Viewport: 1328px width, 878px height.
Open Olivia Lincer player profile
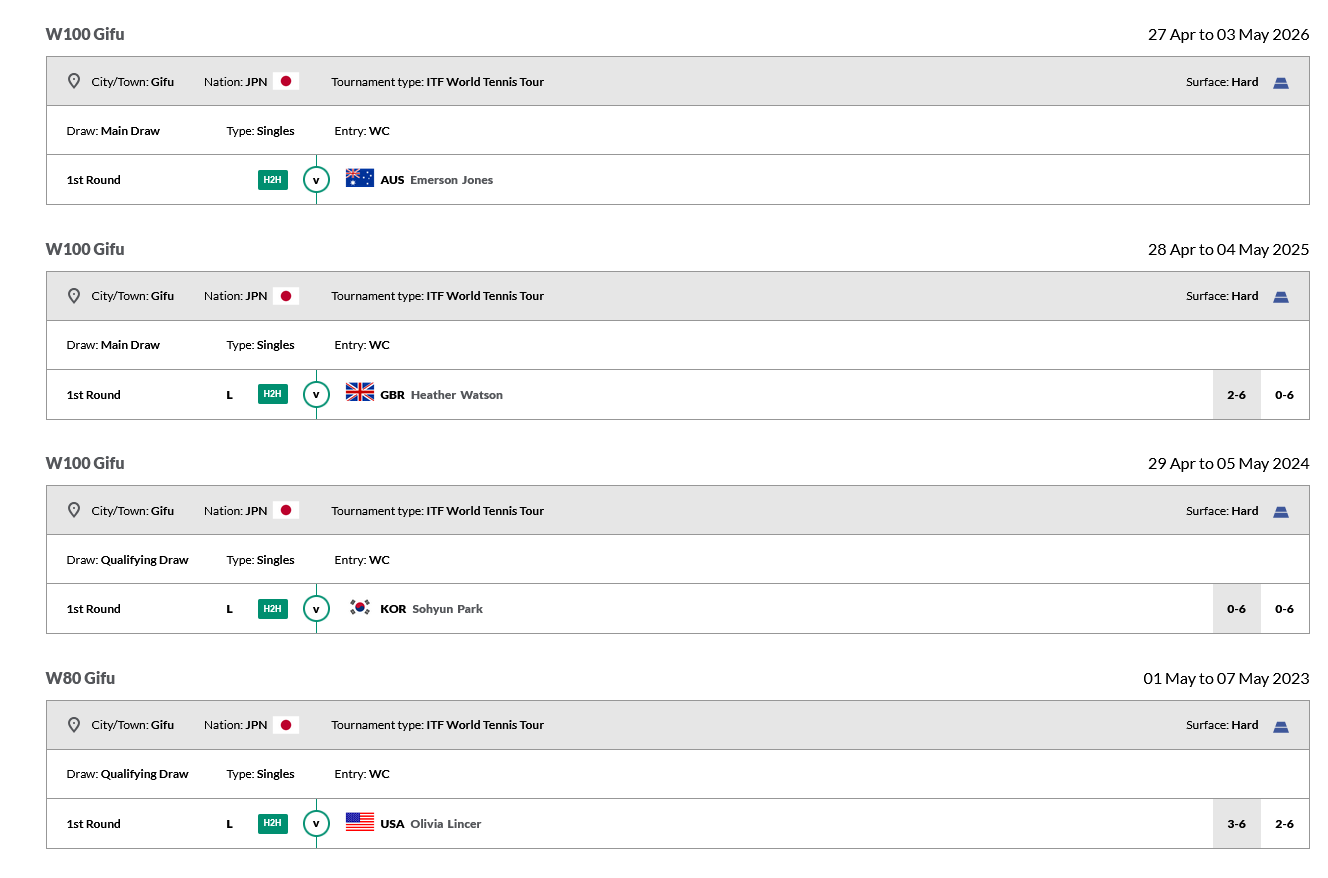click(445, 824)
